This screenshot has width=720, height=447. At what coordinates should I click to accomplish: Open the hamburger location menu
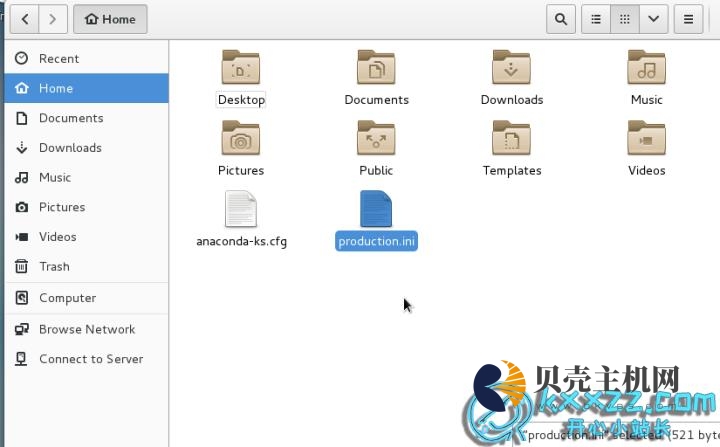click(x=688, y=19)
